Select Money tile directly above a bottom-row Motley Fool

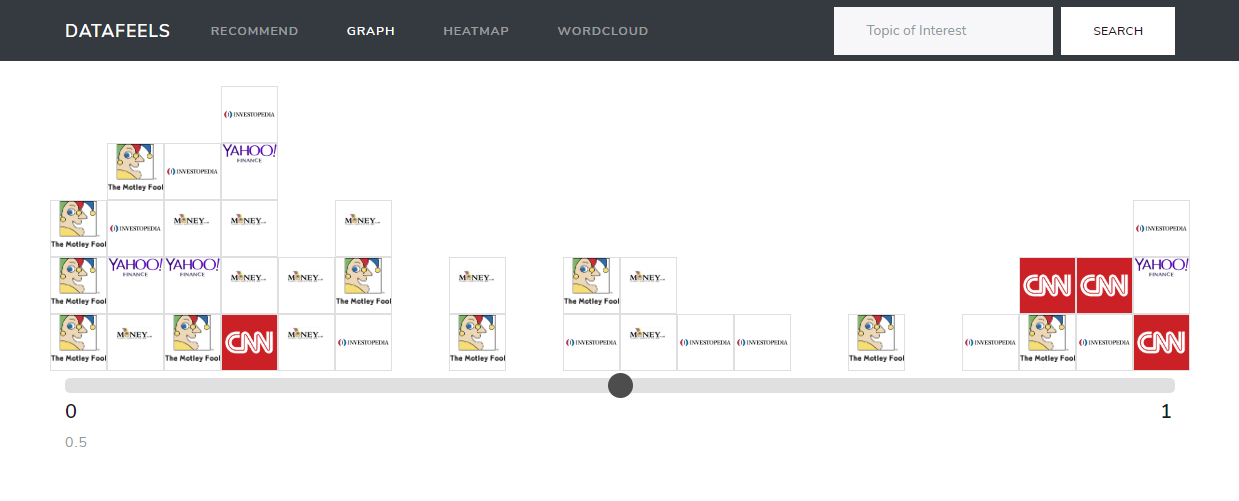point(477,285)
